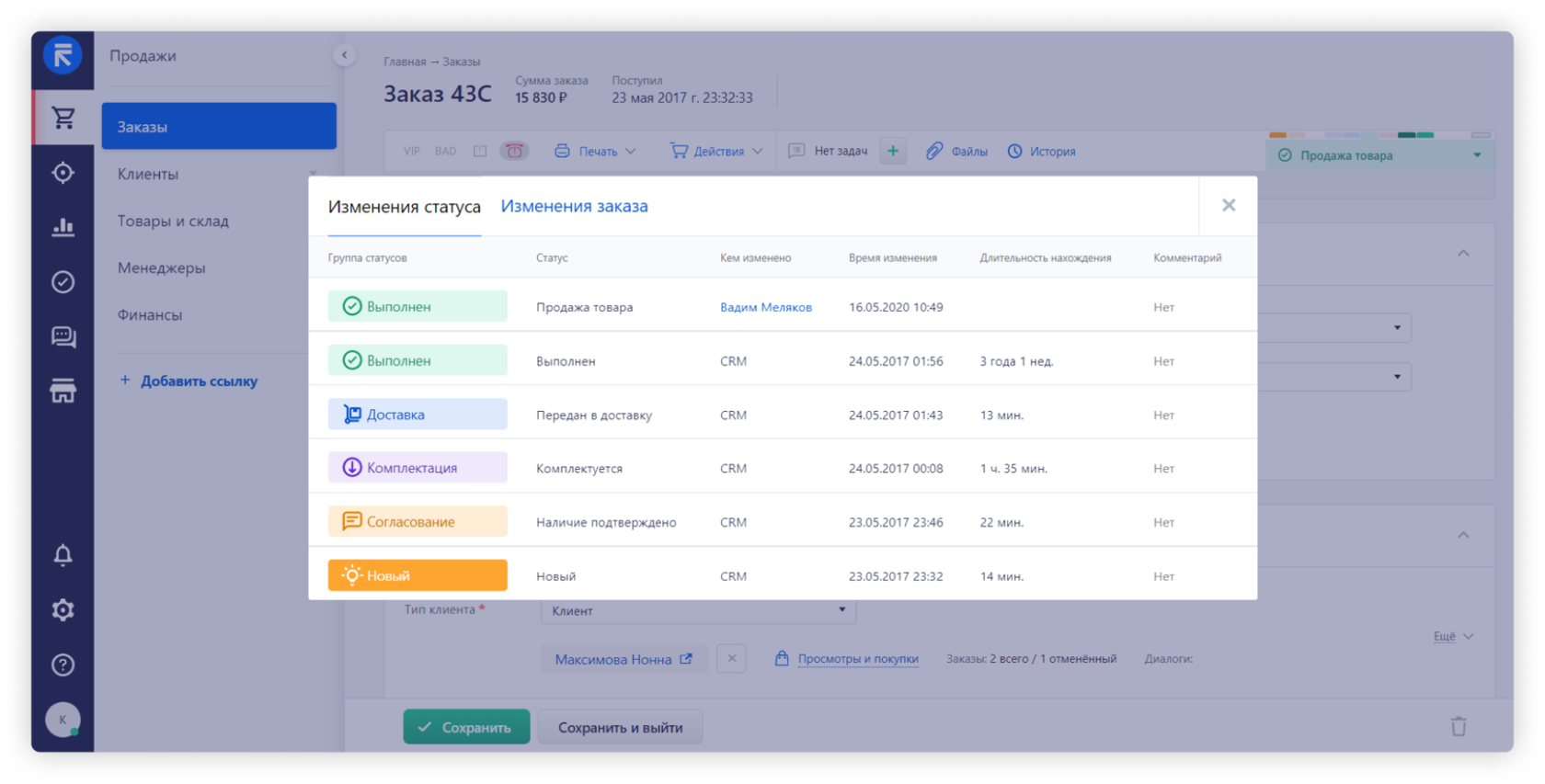Click the Заказы breadcrumb
1545x784 pixels.
pos(461,62)
